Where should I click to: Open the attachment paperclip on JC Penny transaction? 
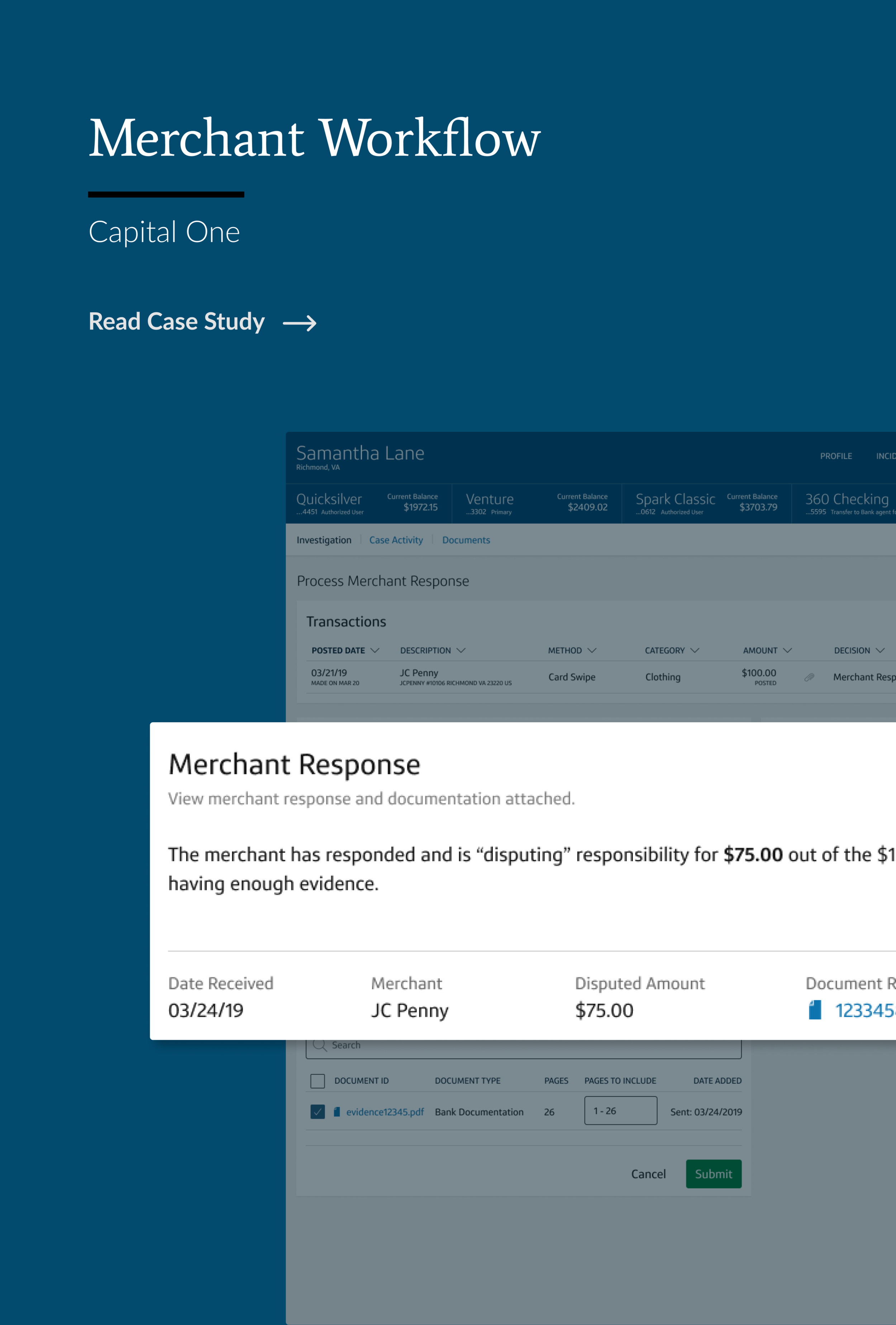tap(809, 677)
